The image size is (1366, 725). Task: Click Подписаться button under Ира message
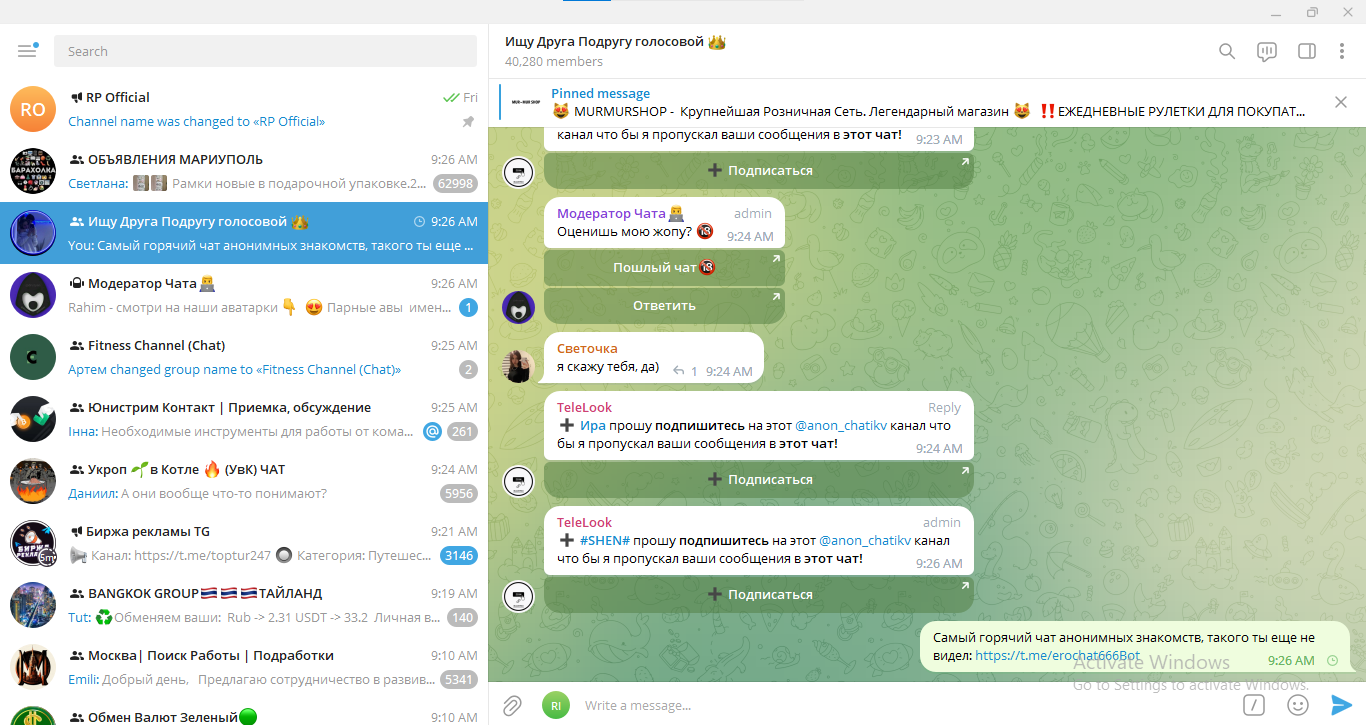click(759, 479)
